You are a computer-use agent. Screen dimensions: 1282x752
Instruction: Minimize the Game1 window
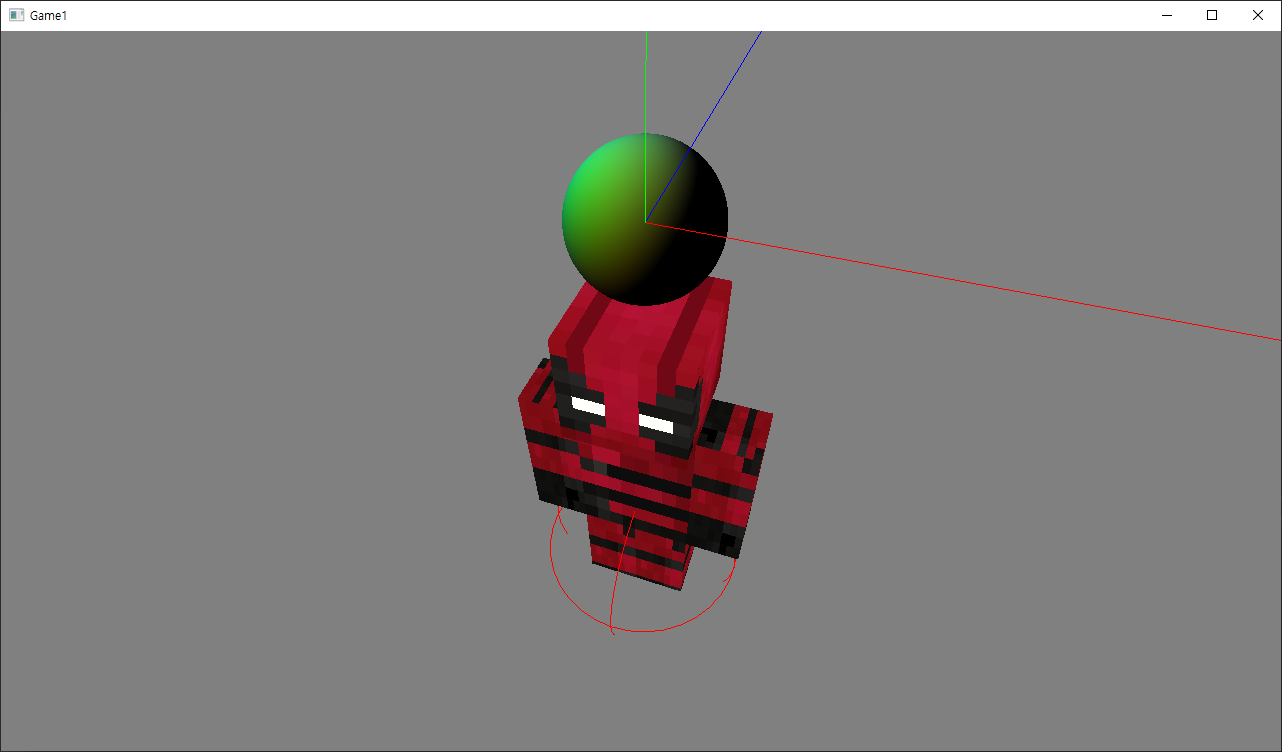(1166, 15)
